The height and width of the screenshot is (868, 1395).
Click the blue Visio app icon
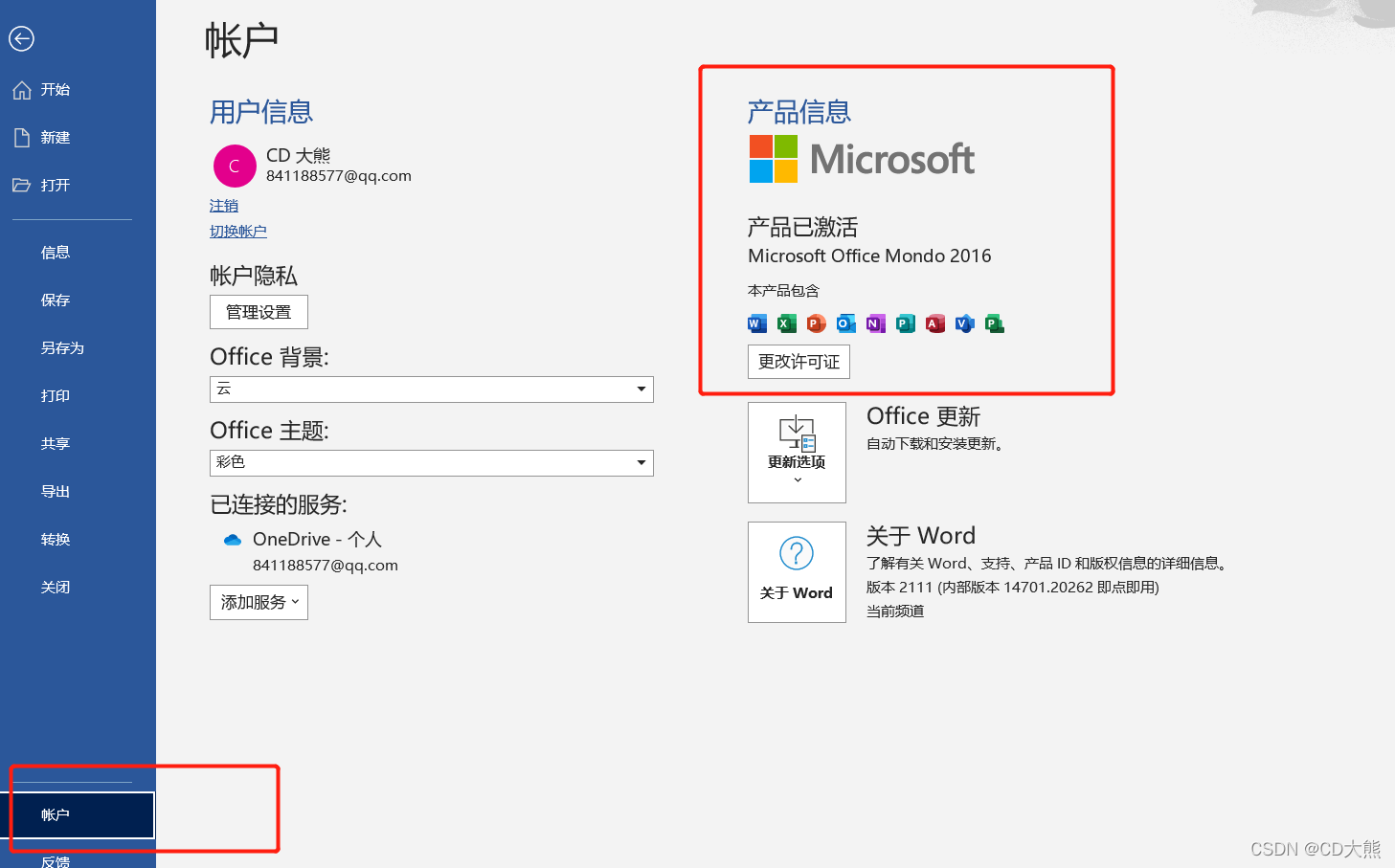(965, 323)
